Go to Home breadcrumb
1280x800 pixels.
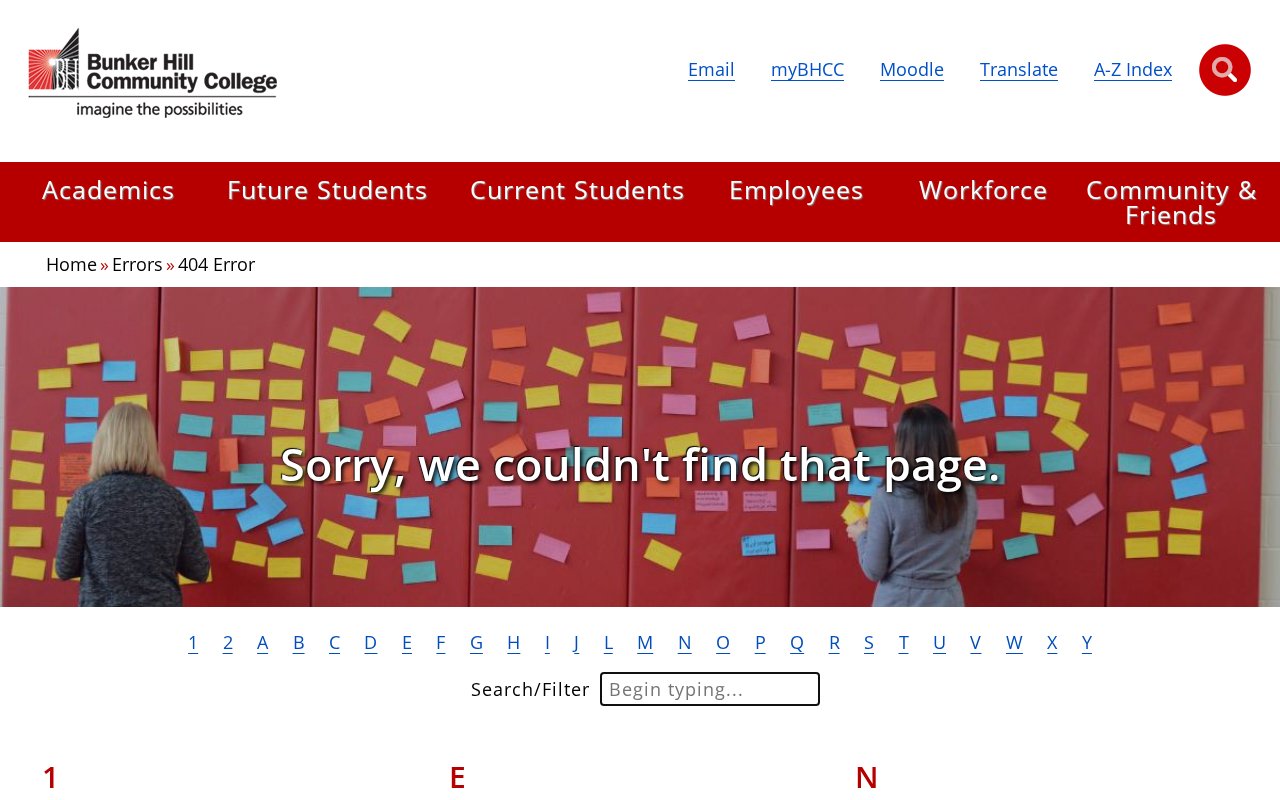point(71,265)
